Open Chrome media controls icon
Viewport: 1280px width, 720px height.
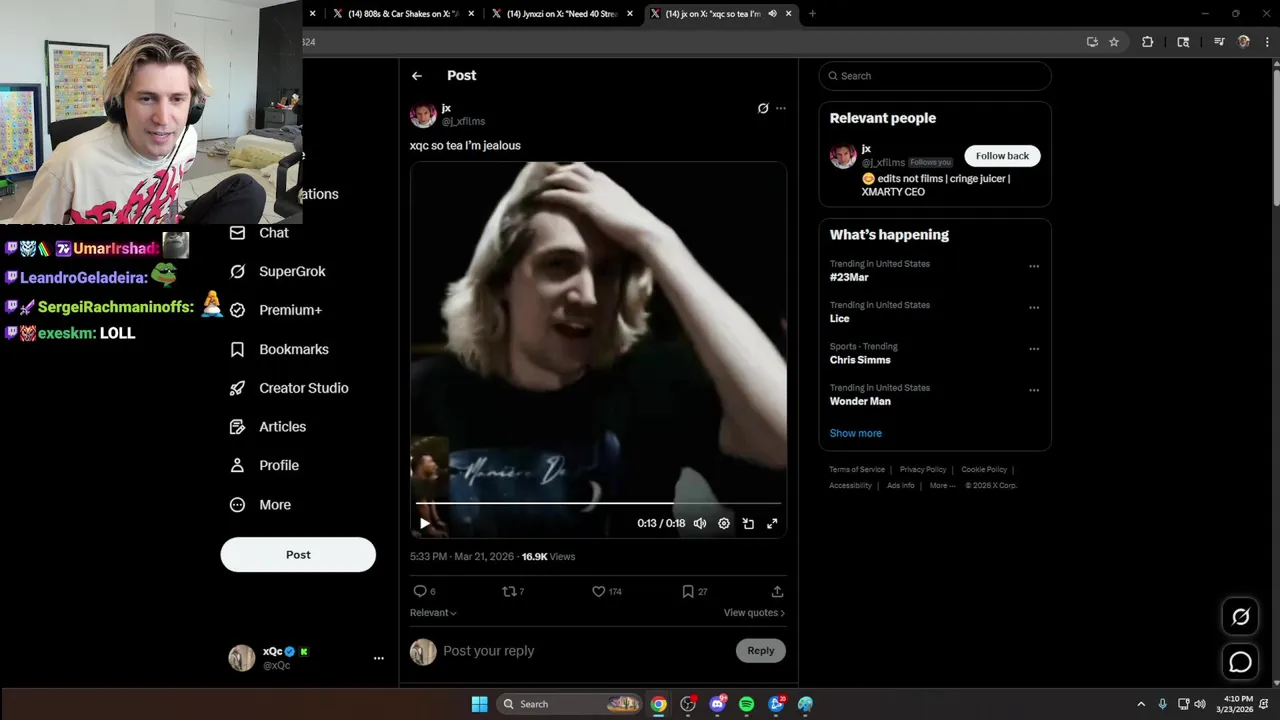coord(1219,42)
